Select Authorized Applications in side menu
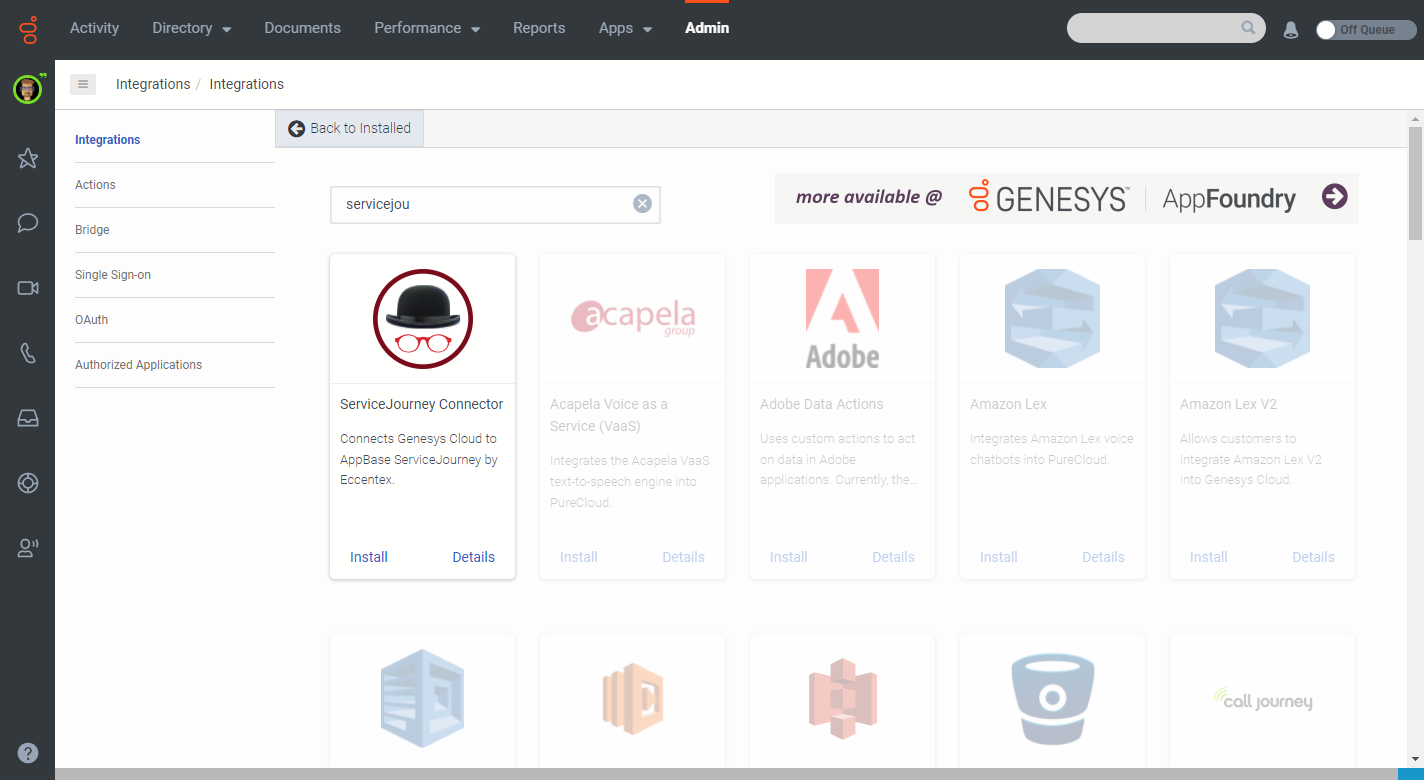Image resolution: width=1424 pixels, height=780 pixels. point(138,365)
